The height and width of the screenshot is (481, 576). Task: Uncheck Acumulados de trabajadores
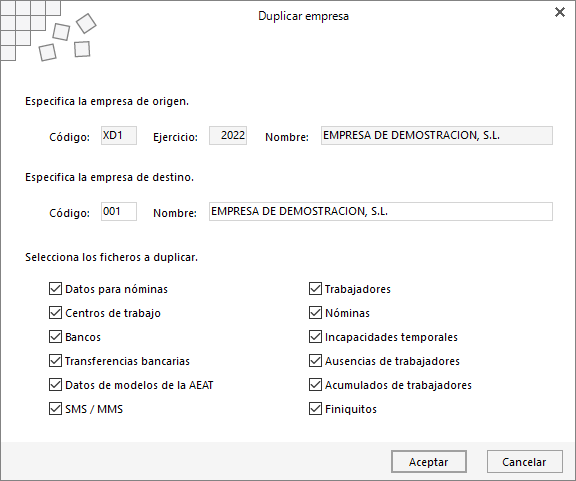315,385
